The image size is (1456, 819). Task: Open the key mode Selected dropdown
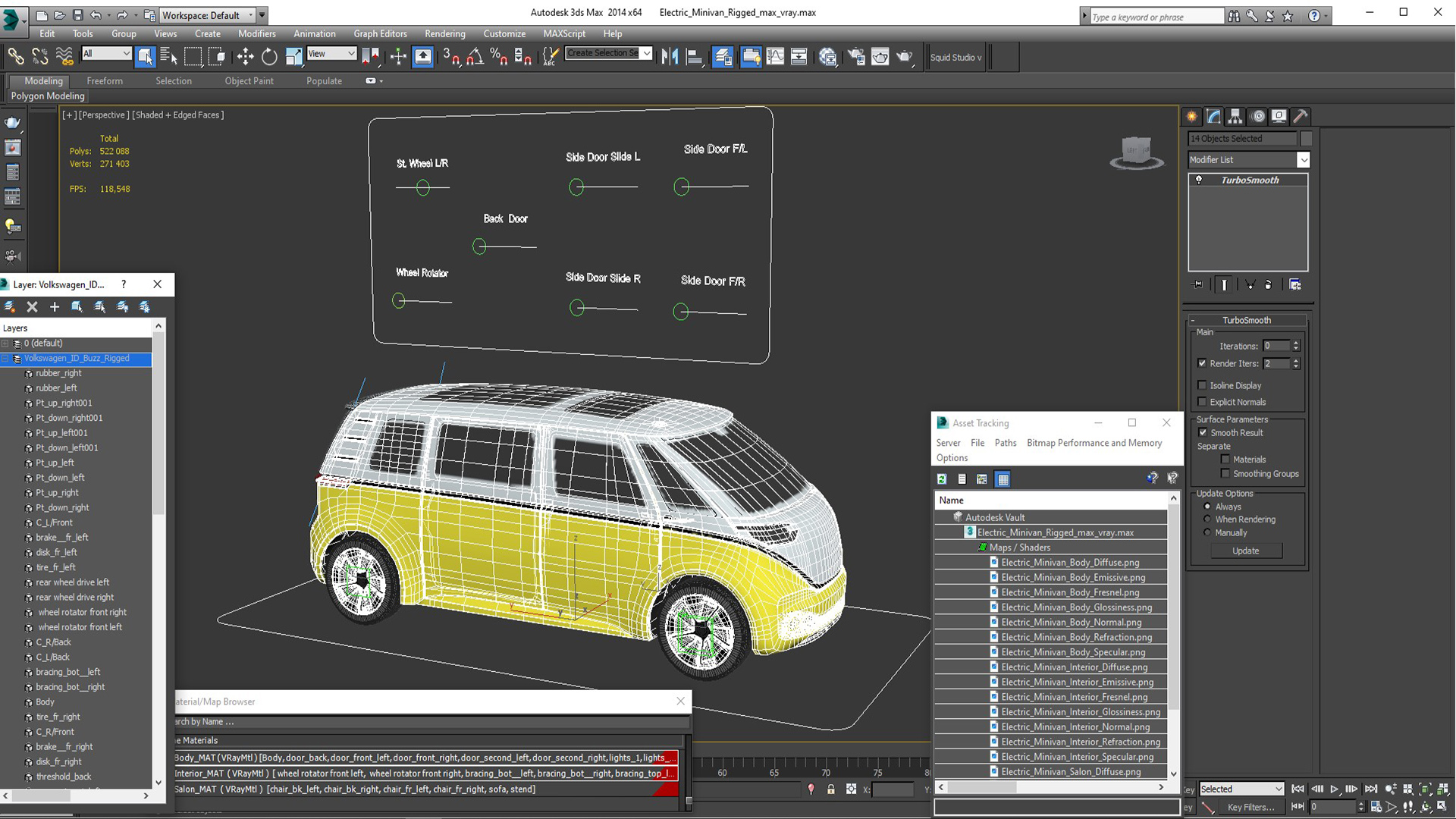click(x=1241, y=789)
